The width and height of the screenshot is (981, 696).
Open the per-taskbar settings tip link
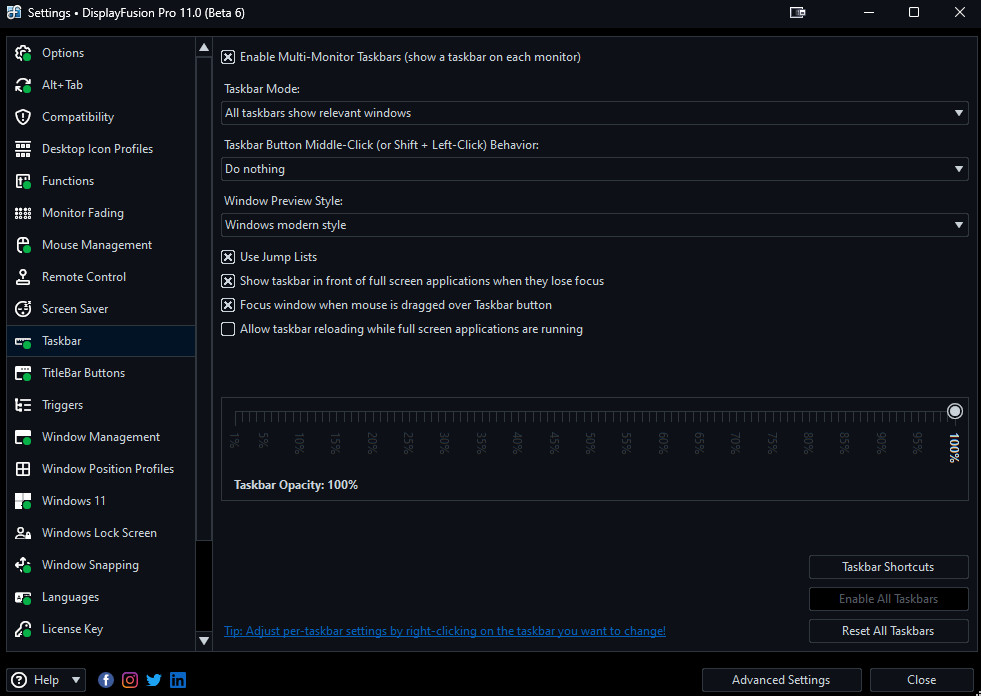[x=445, y=631]
